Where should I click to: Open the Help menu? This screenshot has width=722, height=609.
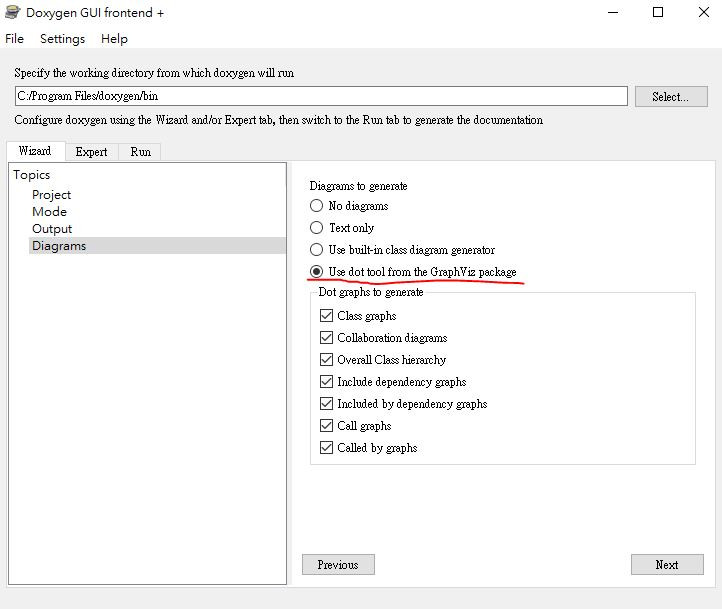[x=114, y=39]
